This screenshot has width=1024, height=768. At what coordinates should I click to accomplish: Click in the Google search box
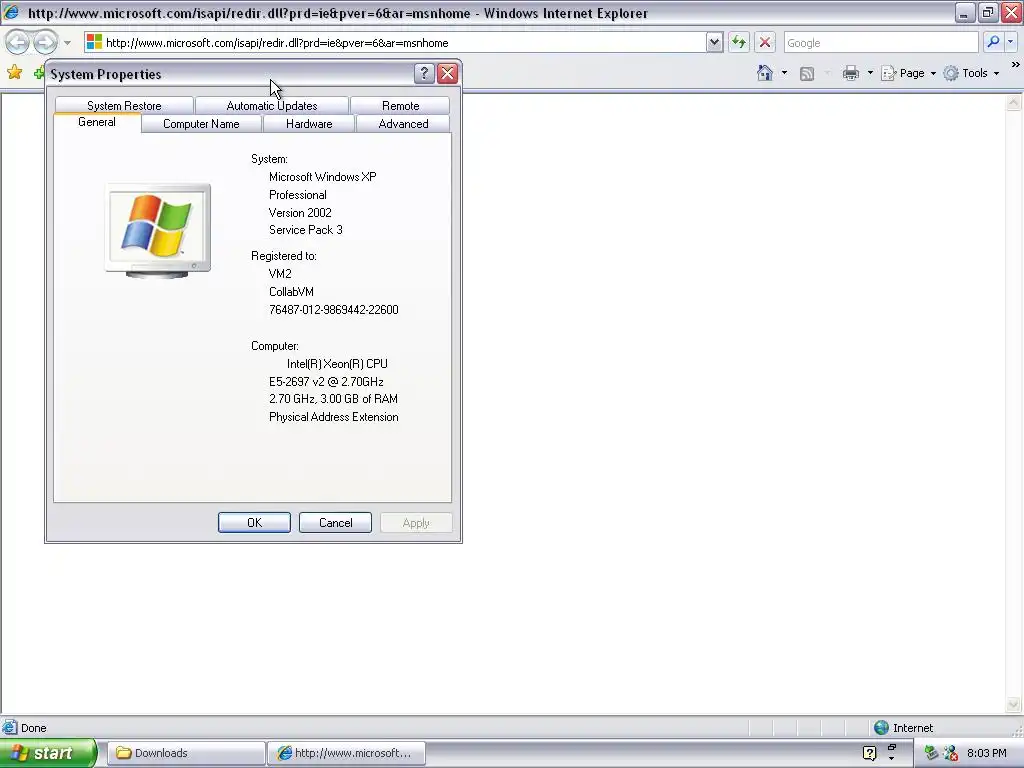point(881,42)
